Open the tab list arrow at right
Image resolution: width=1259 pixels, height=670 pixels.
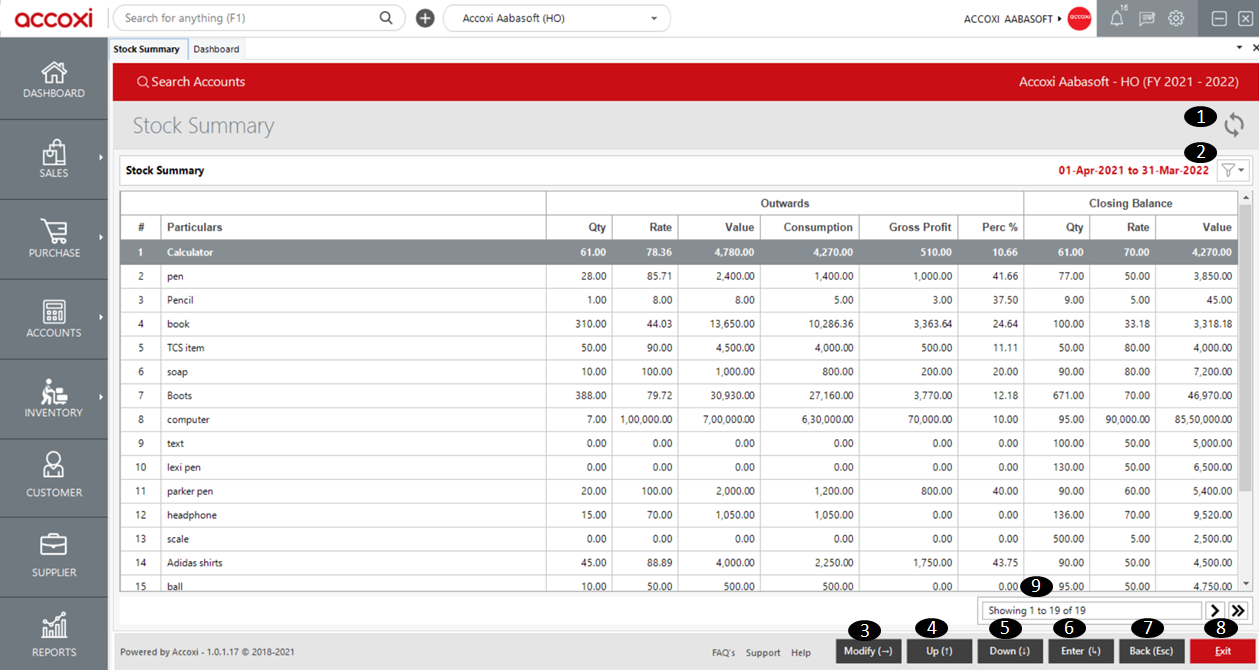point(1240,47)
